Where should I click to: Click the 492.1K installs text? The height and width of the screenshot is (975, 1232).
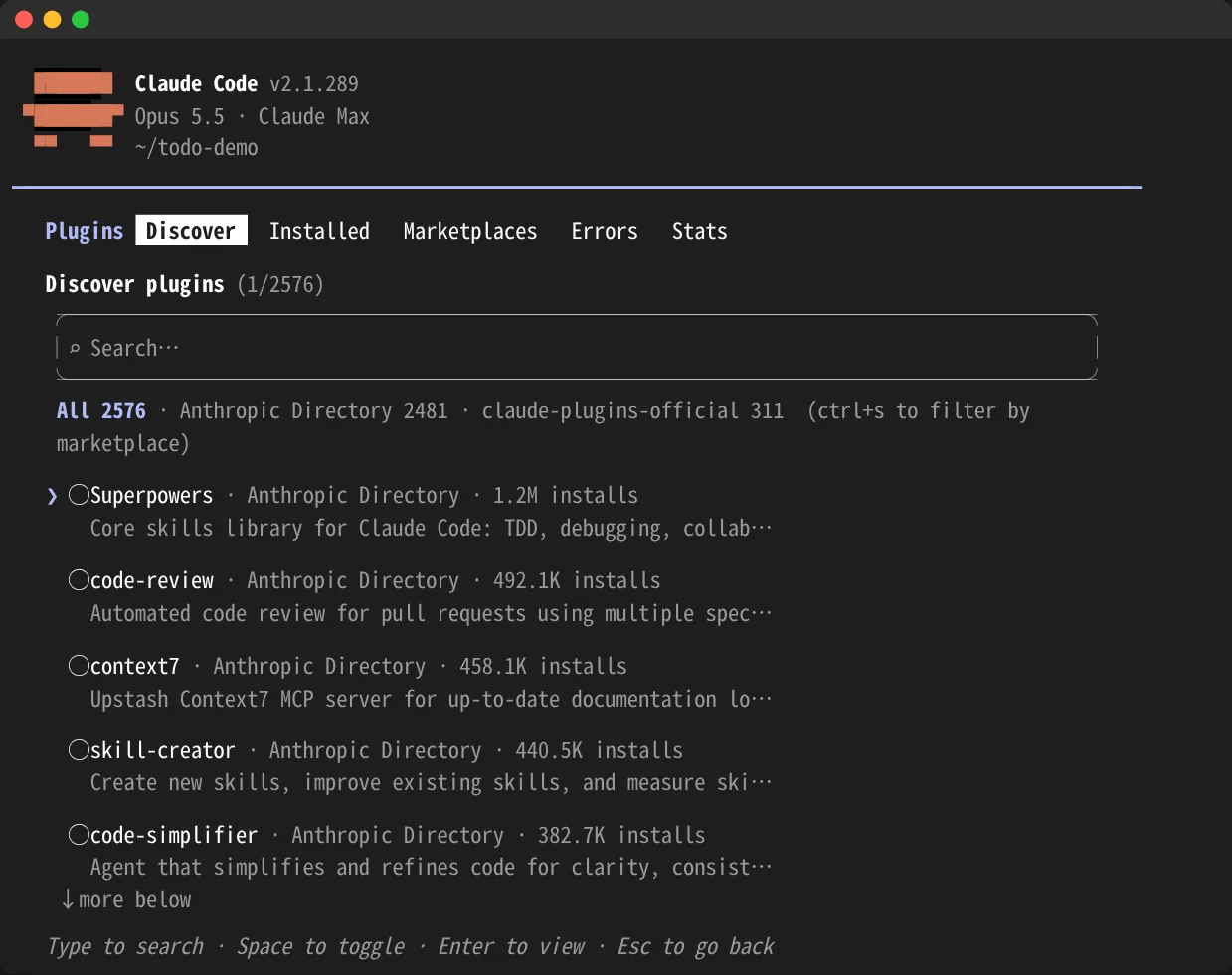coord(577,580)
